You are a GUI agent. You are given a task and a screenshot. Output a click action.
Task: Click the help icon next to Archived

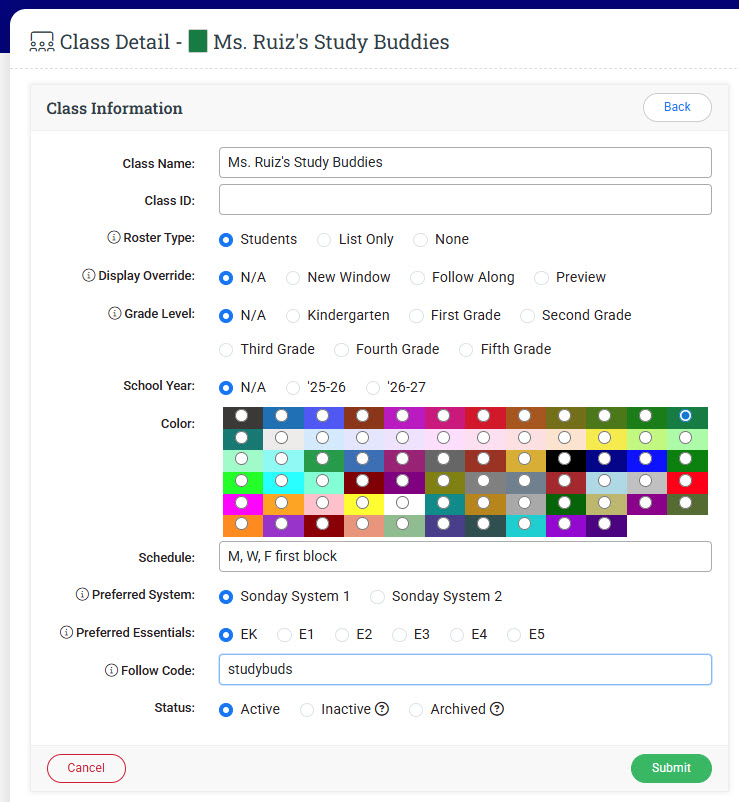[x=496, y=709]
